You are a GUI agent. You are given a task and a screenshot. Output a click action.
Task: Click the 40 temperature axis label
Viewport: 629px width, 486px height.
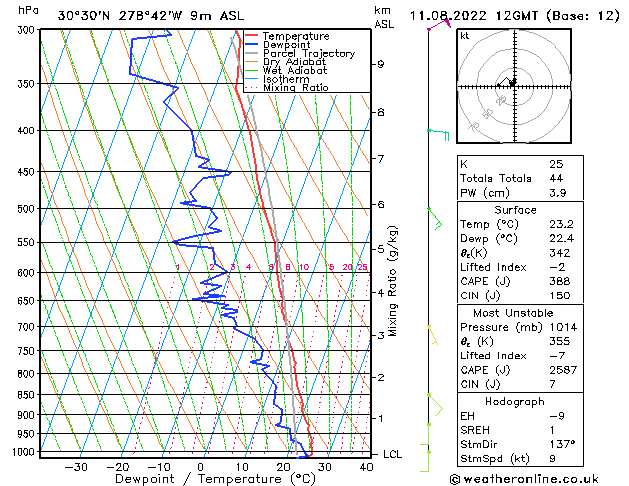366,467
